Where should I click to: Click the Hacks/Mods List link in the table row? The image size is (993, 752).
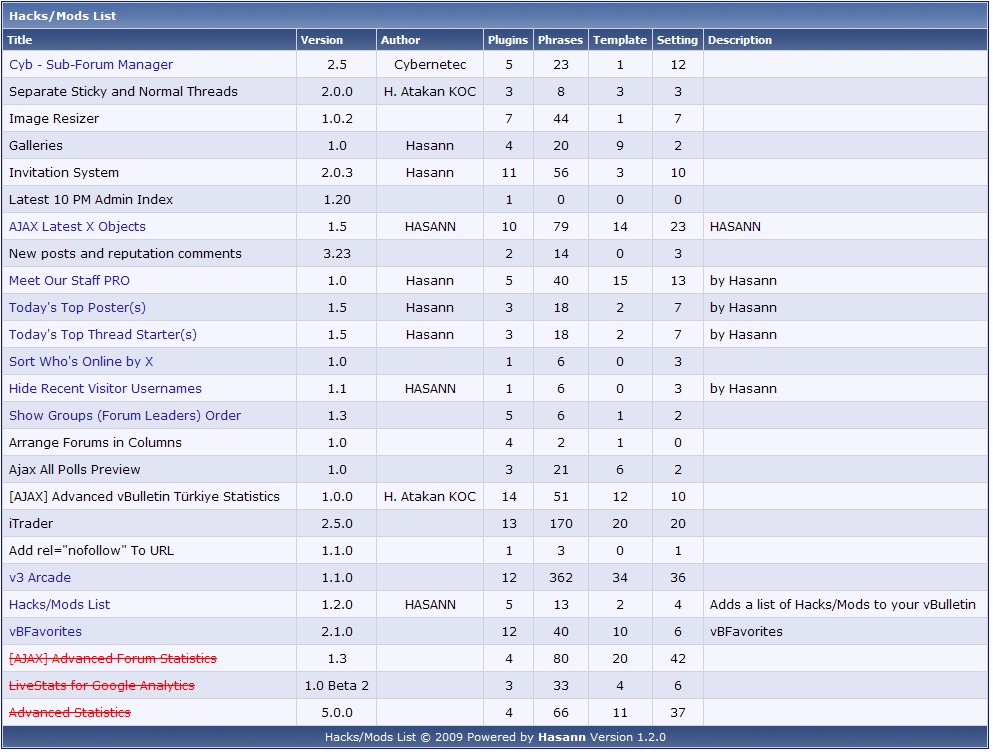click(x=59, y=605)
